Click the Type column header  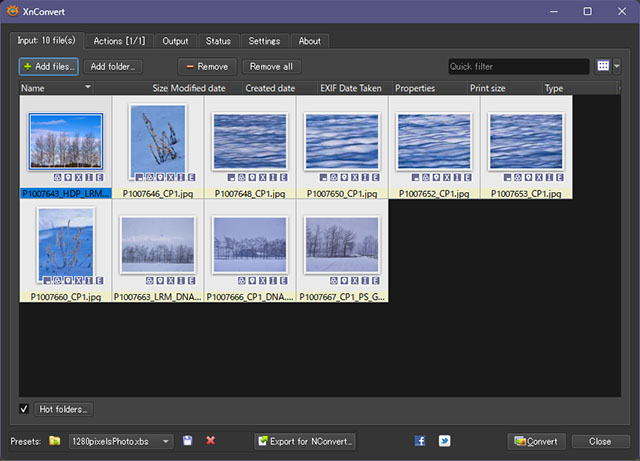[x=580, y=88]
